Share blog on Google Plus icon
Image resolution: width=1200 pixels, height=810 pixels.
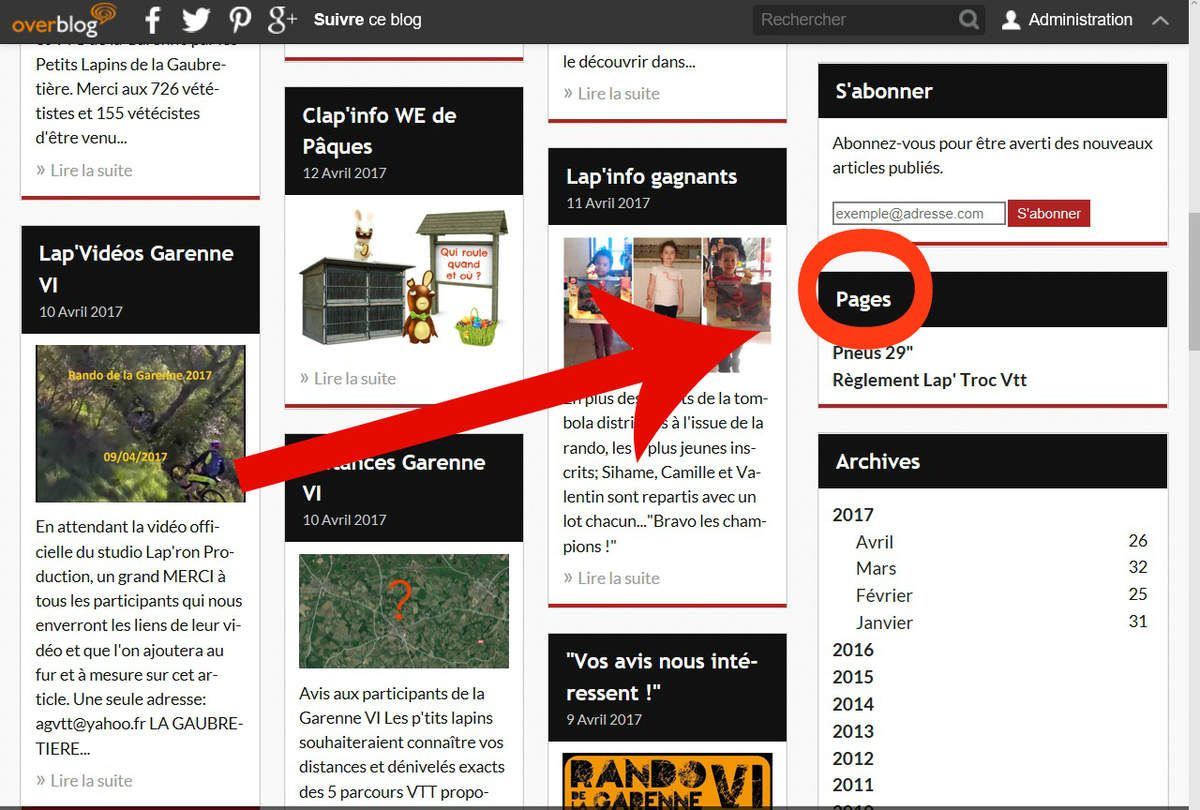(x=283, y=19)
